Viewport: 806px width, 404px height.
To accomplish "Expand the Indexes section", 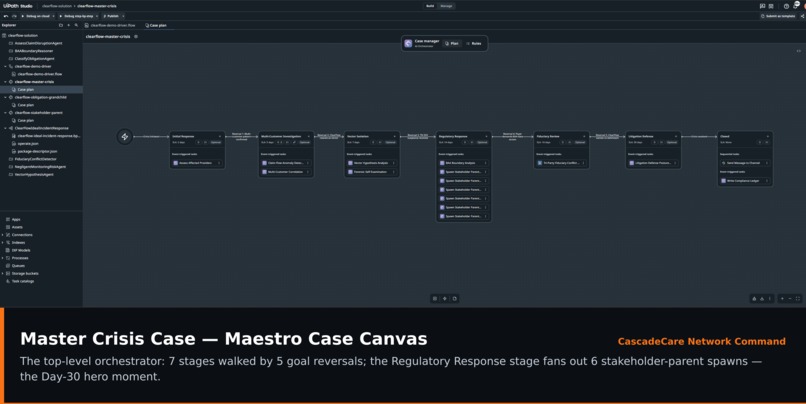I will pyautogui.click(x=3, y=243).
